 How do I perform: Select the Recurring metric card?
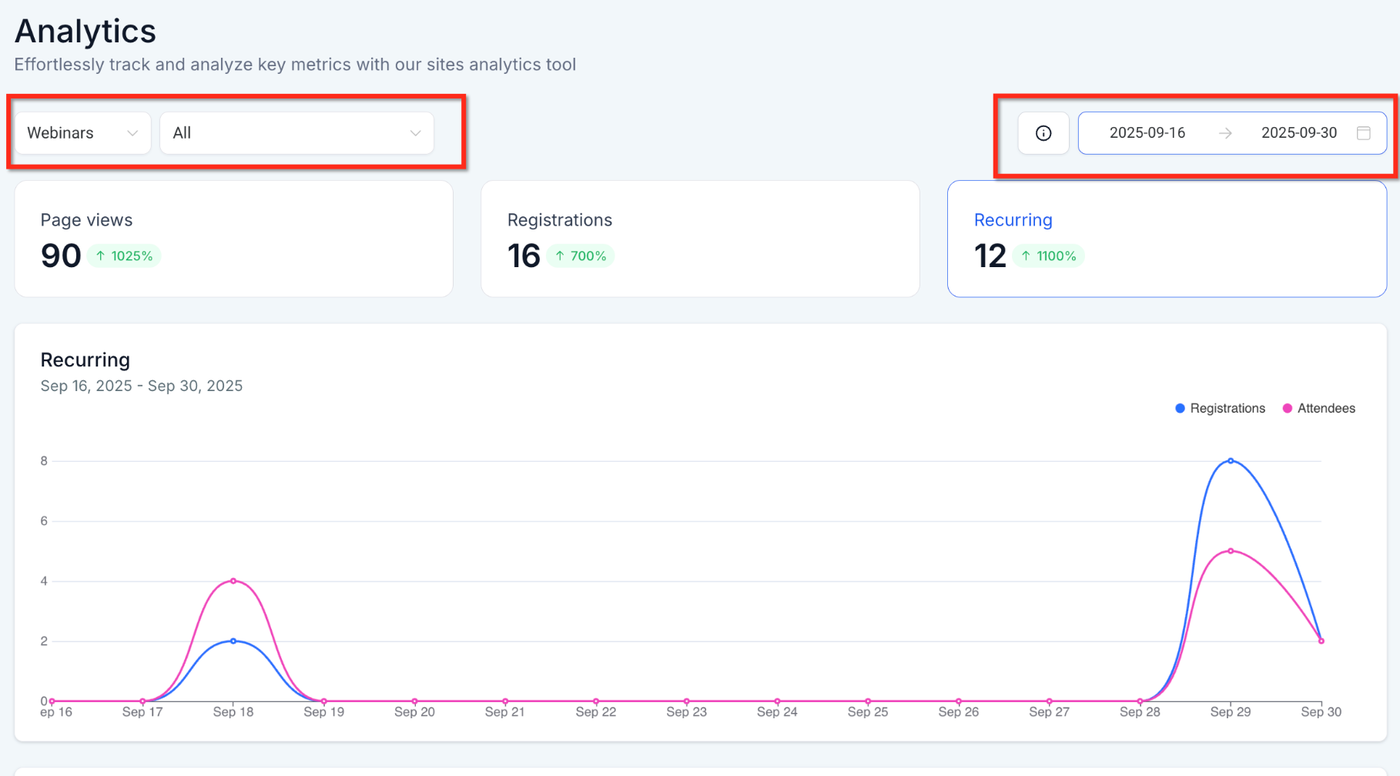pos(1166,238)
